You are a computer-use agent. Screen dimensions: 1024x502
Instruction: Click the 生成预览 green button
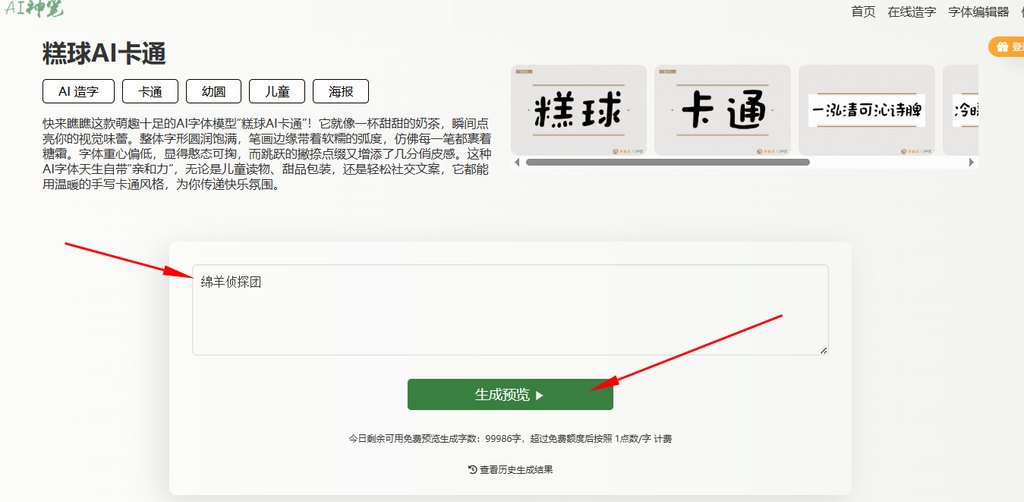pyautogui.click(x=510, y=394)
